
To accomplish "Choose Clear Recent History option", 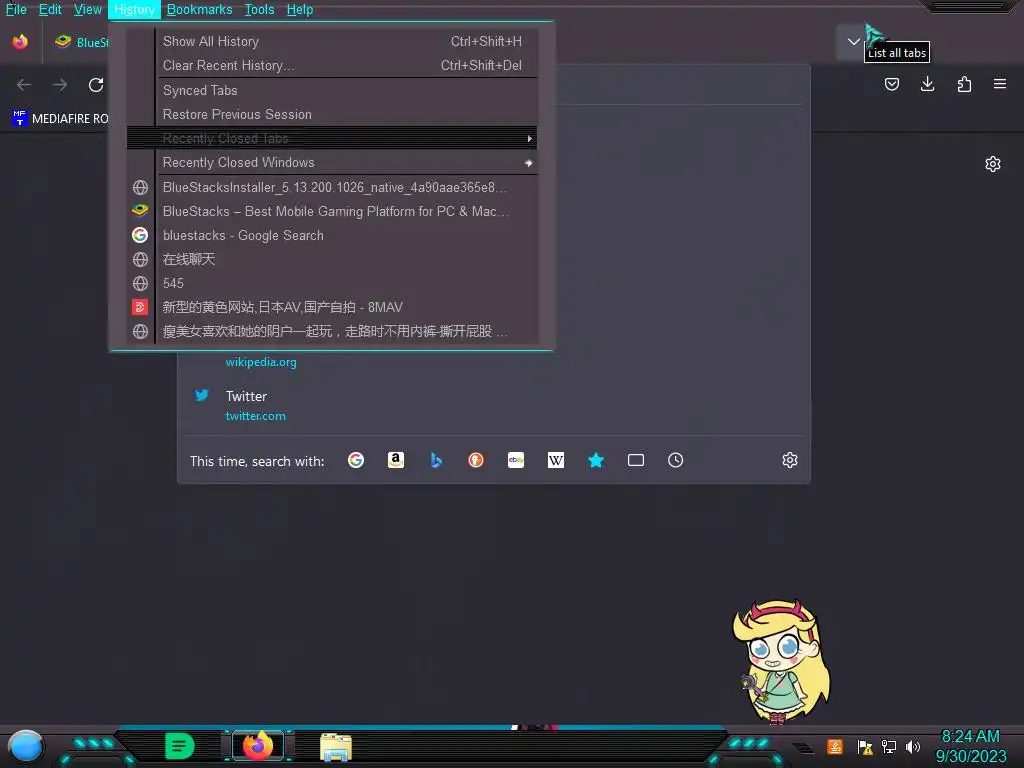I will pos(332,65).
